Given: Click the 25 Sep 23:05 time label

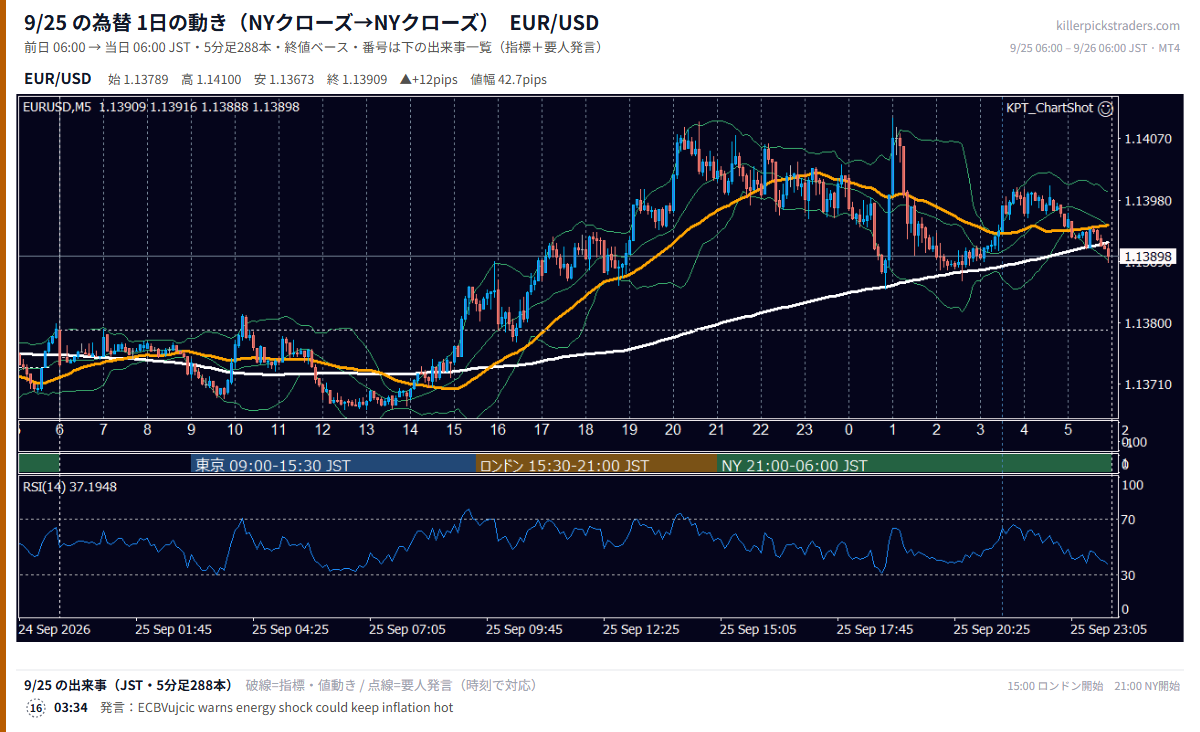Looking at the screenshot, I should pos(1108,630).
